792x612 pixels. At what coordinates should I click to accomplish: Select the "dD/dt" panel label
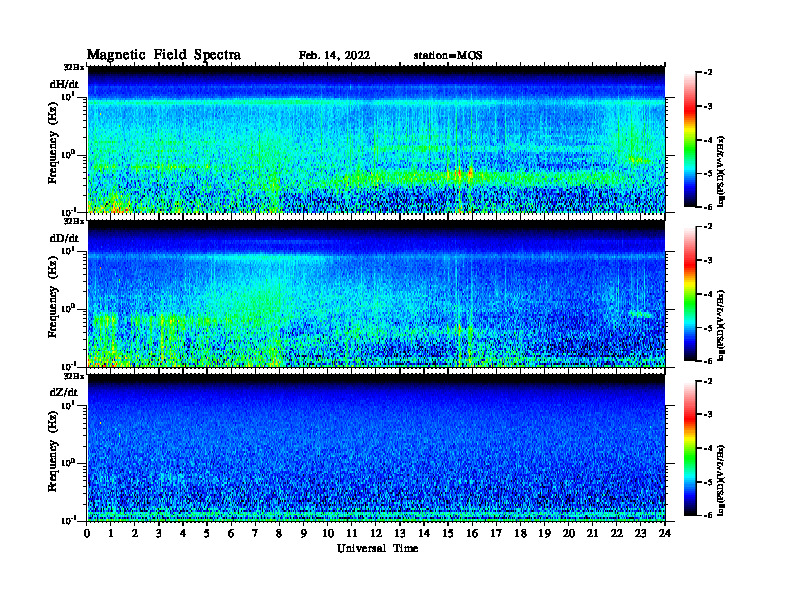(x=64, y=238)
